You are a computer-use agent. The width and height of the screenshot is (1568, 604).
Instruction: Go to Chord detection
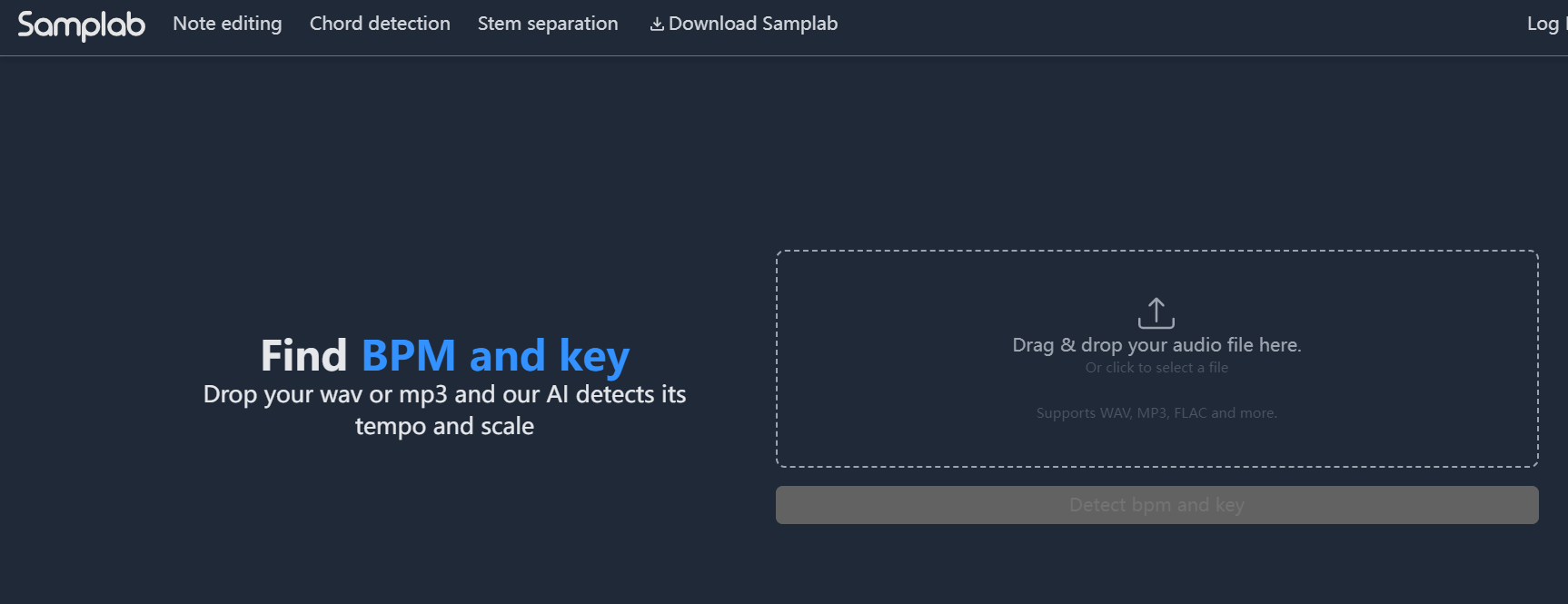point(380,24)
